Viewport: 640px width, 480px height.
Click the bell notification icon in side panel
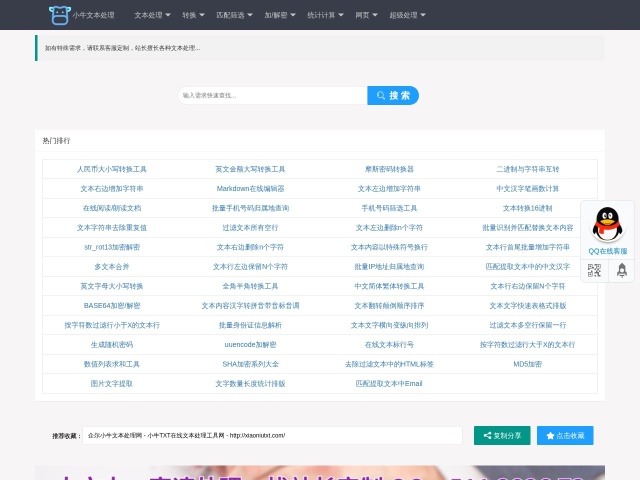(x=622, y=270)
